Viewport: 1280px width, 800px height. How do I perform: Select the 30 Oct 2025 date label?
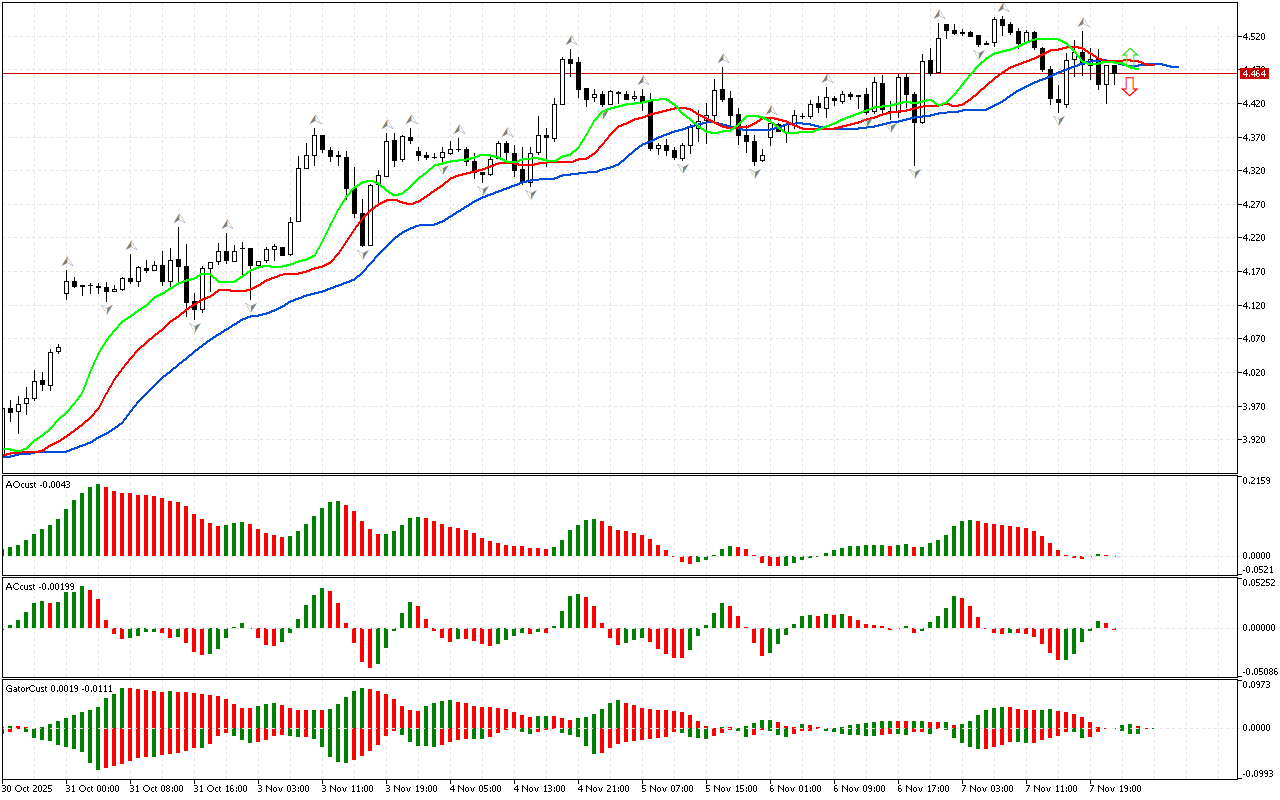(29, 788)
